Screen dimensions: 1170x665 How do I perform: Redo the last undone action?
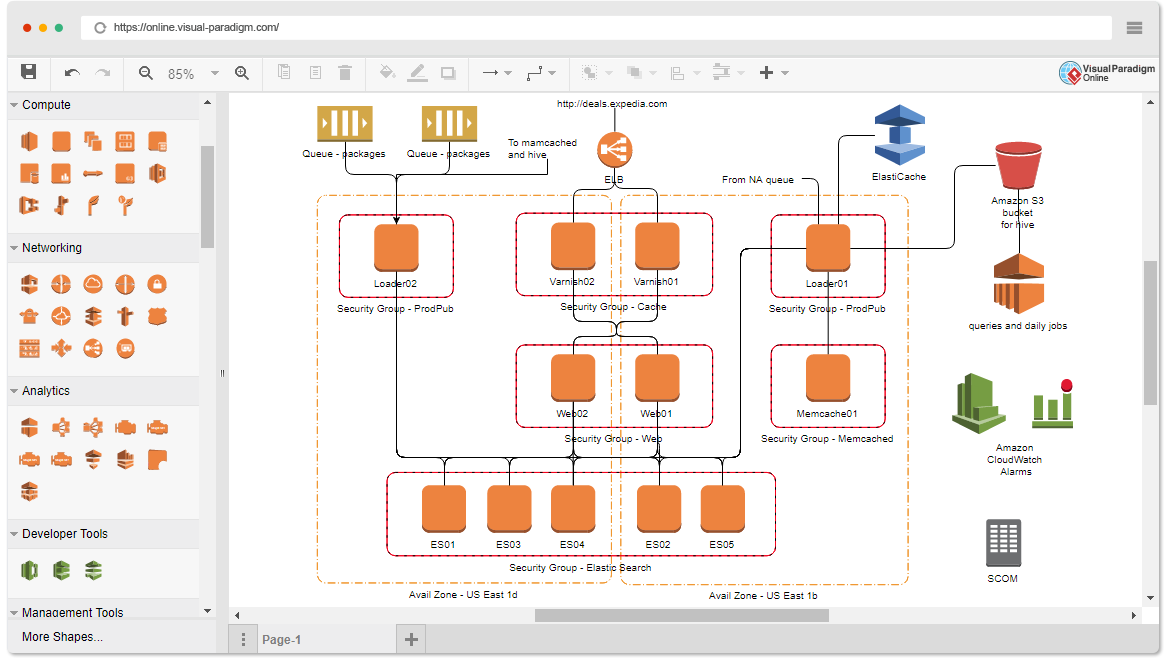(x=103, y=72)
